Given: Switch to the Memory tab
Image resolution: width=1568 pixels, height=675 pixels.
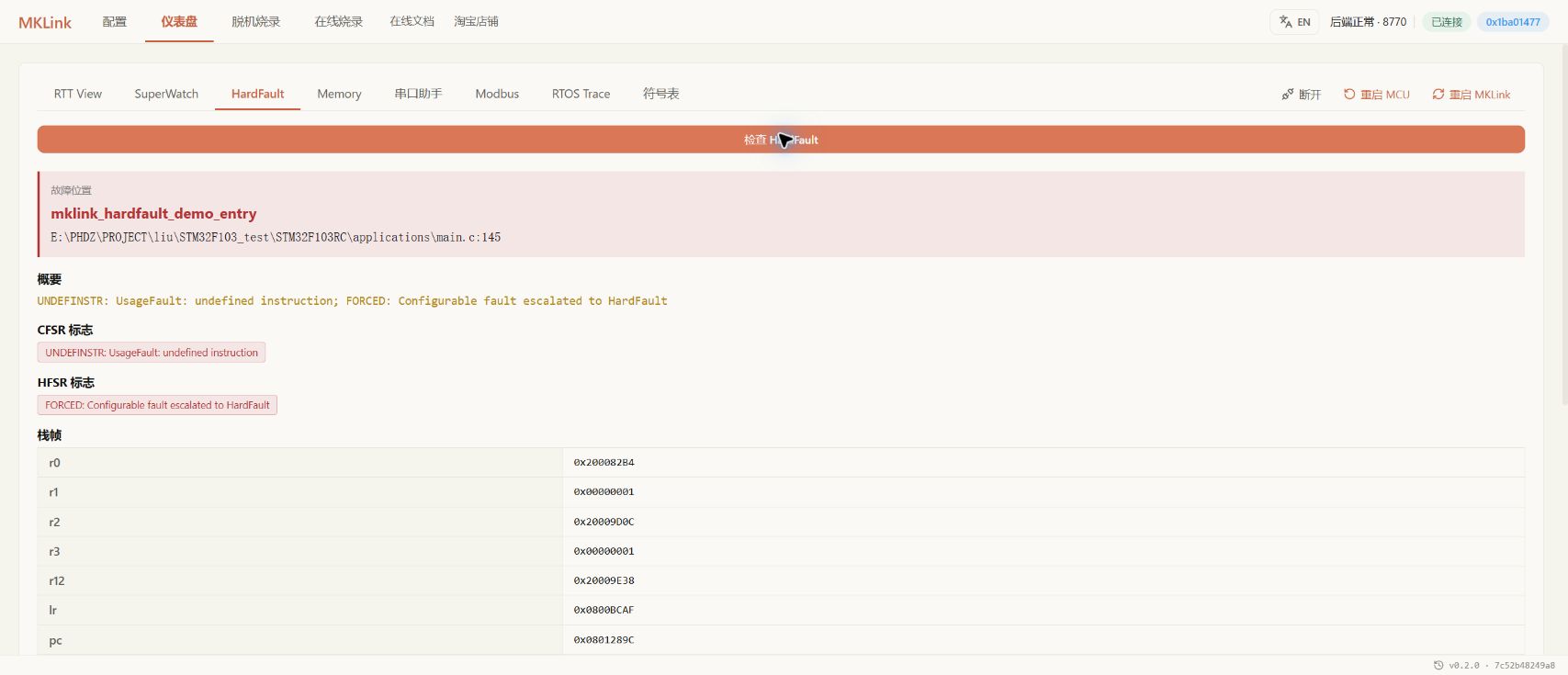Looking at the screenshot, I should (339, 94).
